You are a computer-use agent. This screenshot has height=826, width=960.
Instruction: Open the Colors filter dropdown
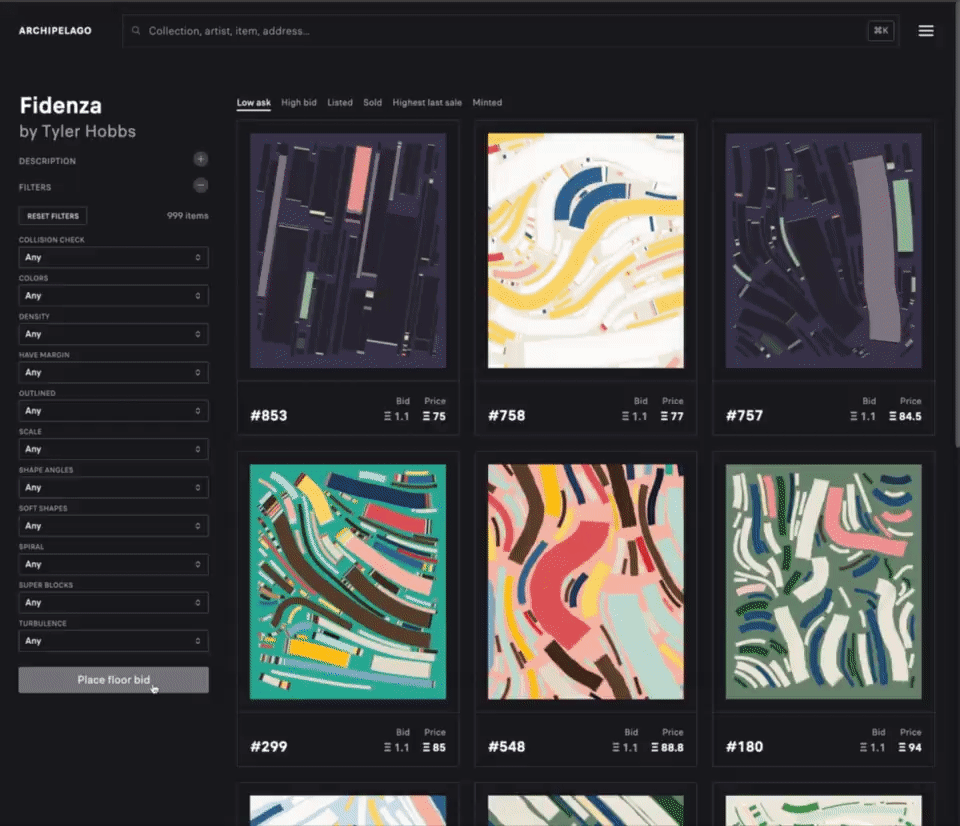click(x=113, y=296)
